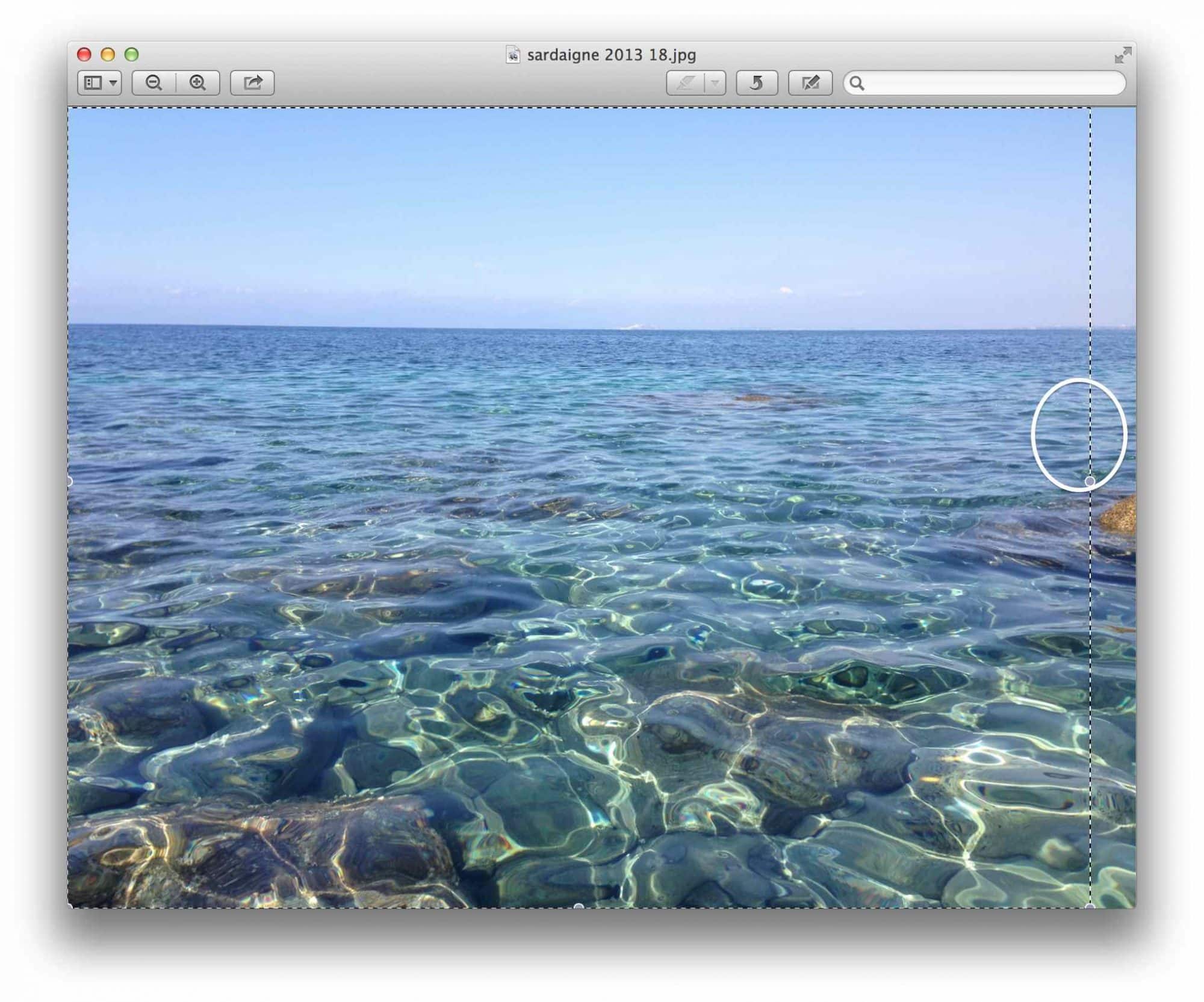Close the window with red button
This screenshot has height=1002, width=1204.
coord(84,55)
